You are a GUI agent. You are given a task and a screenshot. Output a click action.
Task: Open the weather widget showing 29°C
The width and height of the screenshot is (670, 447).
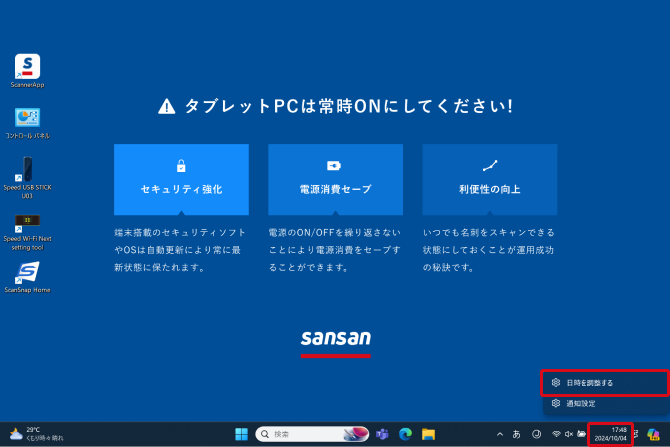coord(36,434)
